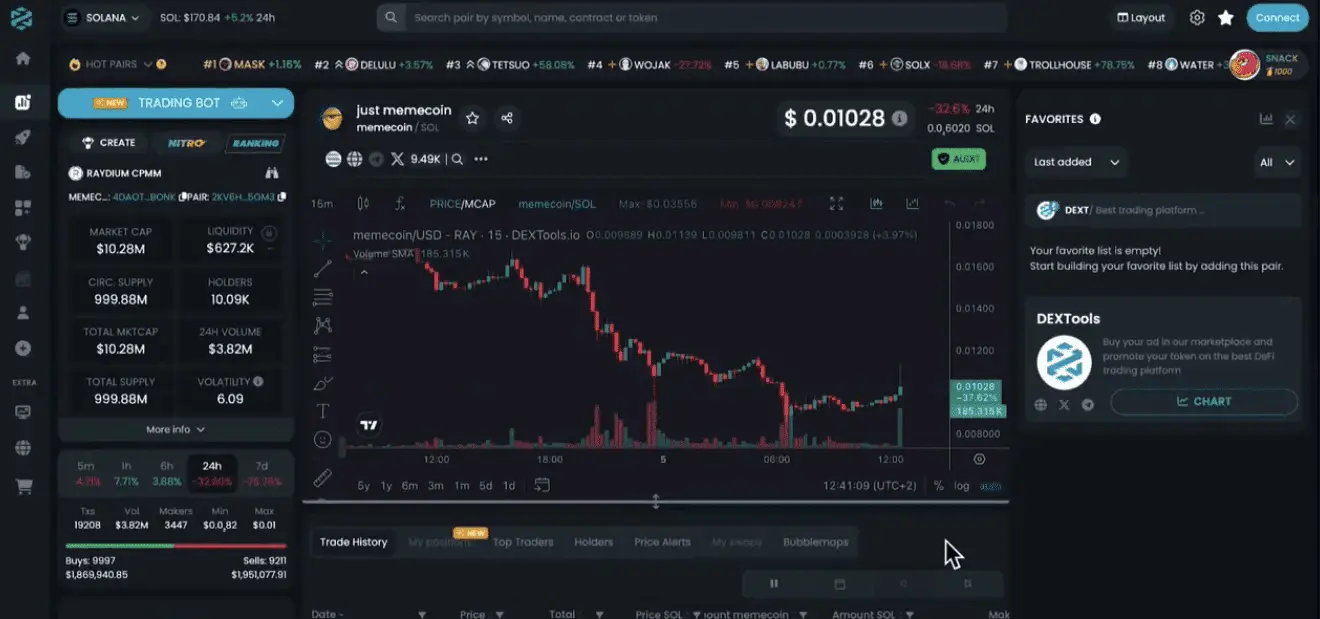Open the trophy icon in sidebar
This screenshot has width=1320, height=619.
click(22, 241)
